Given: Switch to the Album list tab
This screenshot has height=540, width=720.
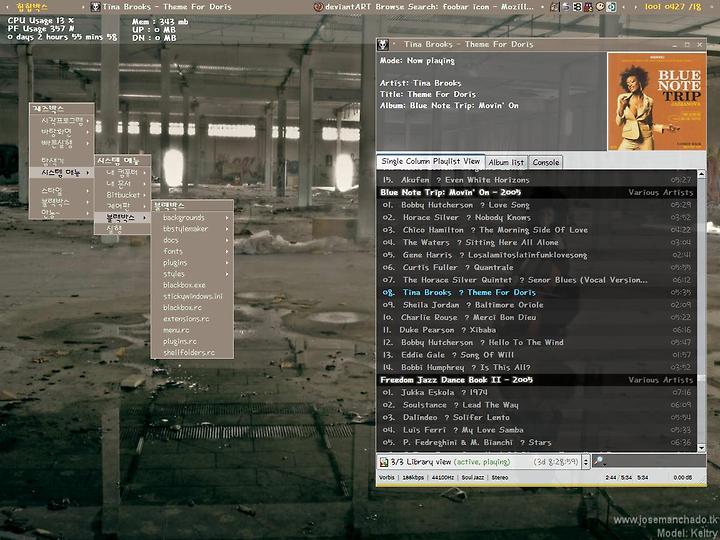Looking at the screenshot, I should point(506,162).
